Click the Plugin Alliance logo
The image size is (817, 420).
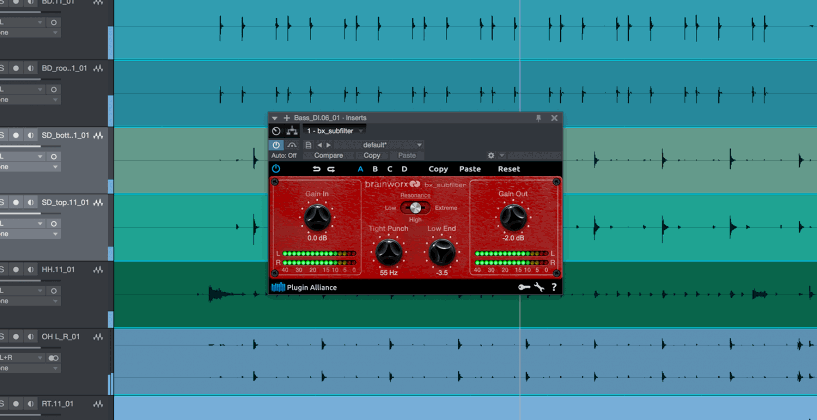(305, 288)
